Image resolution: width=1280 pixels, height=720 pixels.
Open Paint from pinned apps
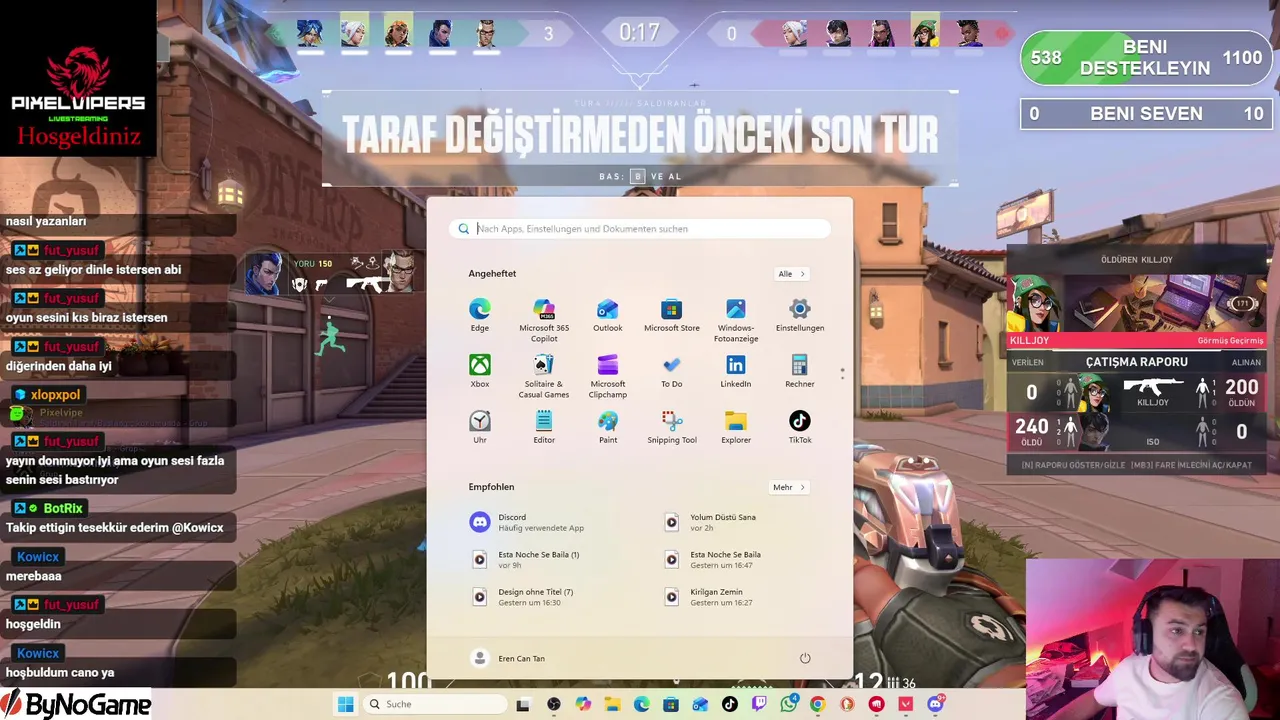pos(608,427)
